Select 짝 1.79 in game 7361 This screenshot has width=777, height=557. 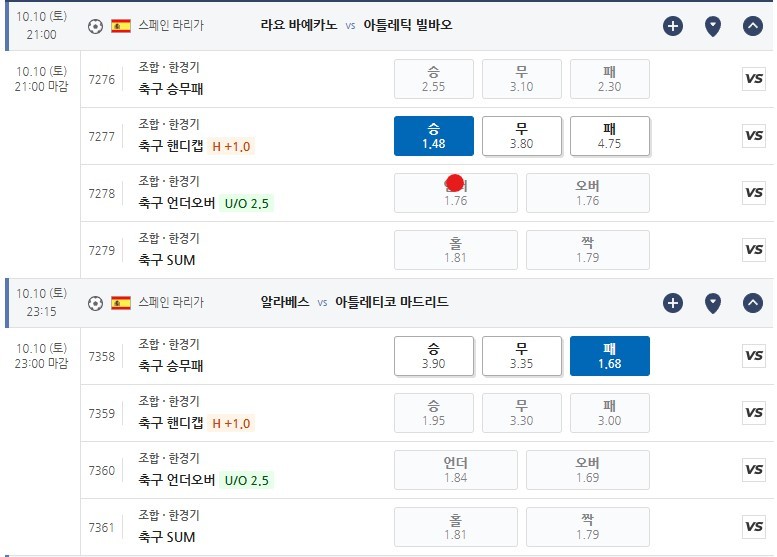pyautogui.click(x=588, y=527)
